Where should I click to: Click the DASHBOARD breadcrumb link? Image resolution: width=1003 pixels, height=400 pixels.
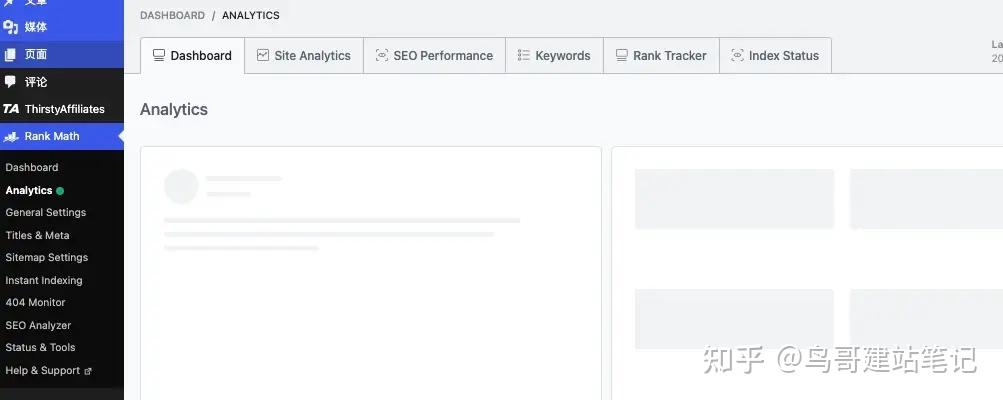pos(172,16)
